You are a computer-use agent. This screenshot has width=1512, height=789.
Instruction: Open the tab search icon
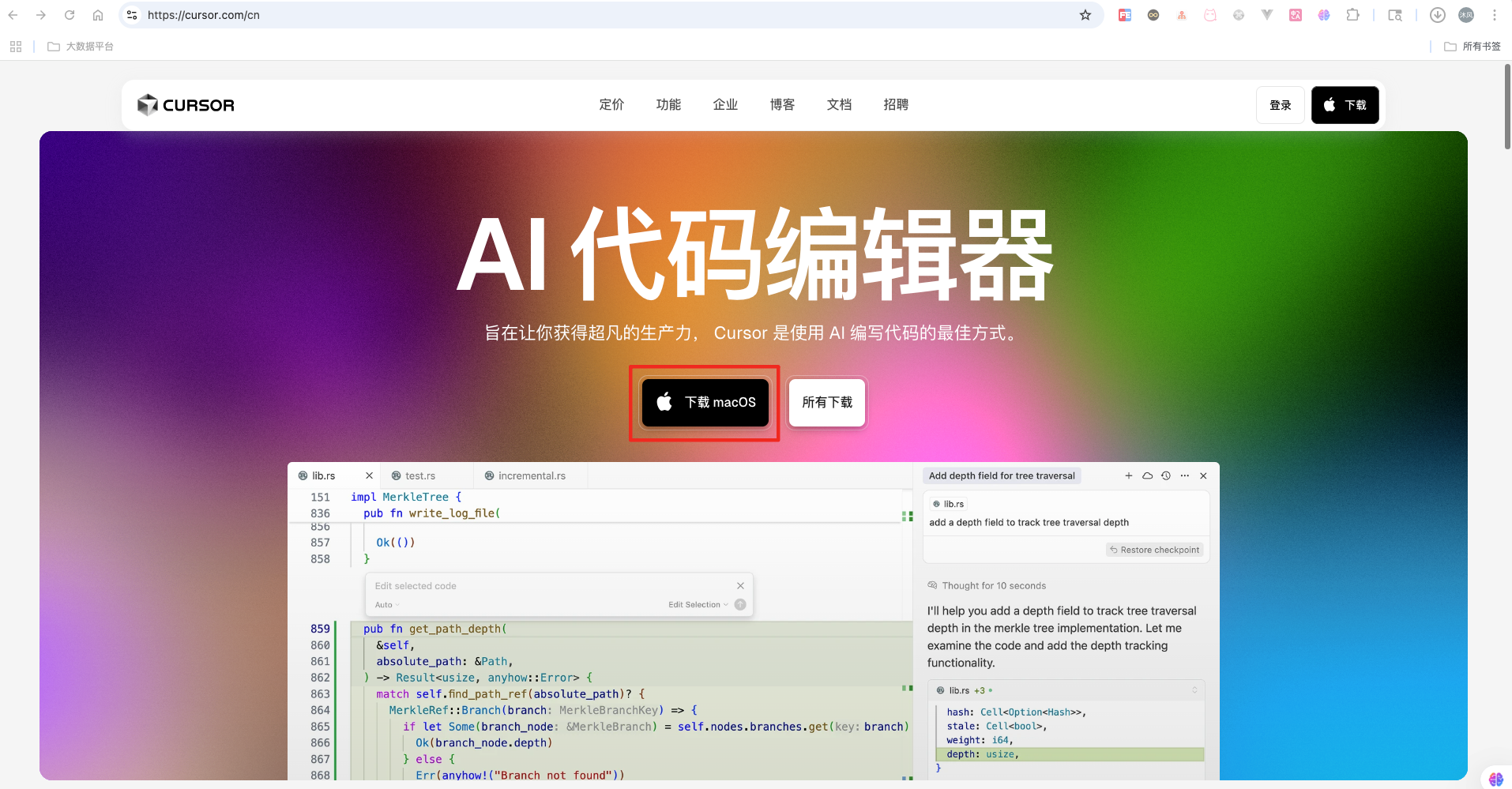tap(1395, 15)
